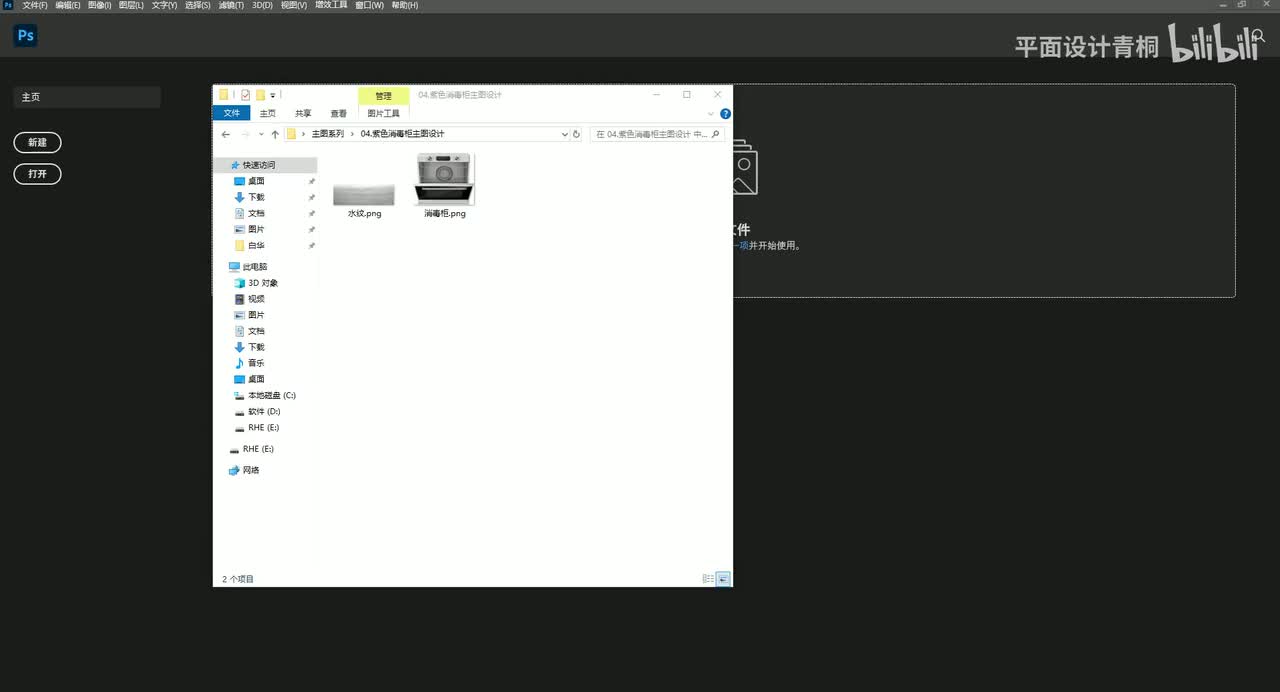Open 音乐 folder
1280x692 pixels.
pos(256,363)
